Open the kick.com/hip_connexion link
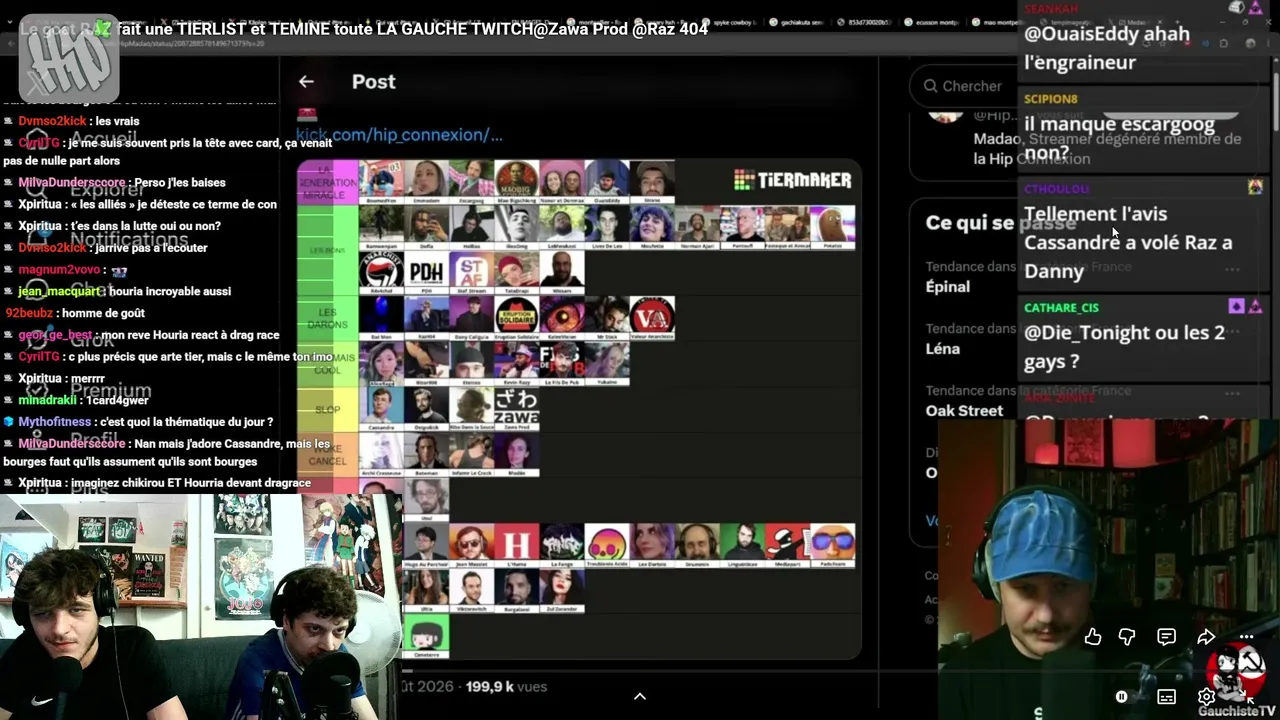1280x720 pixels. (x=399, y=135)
